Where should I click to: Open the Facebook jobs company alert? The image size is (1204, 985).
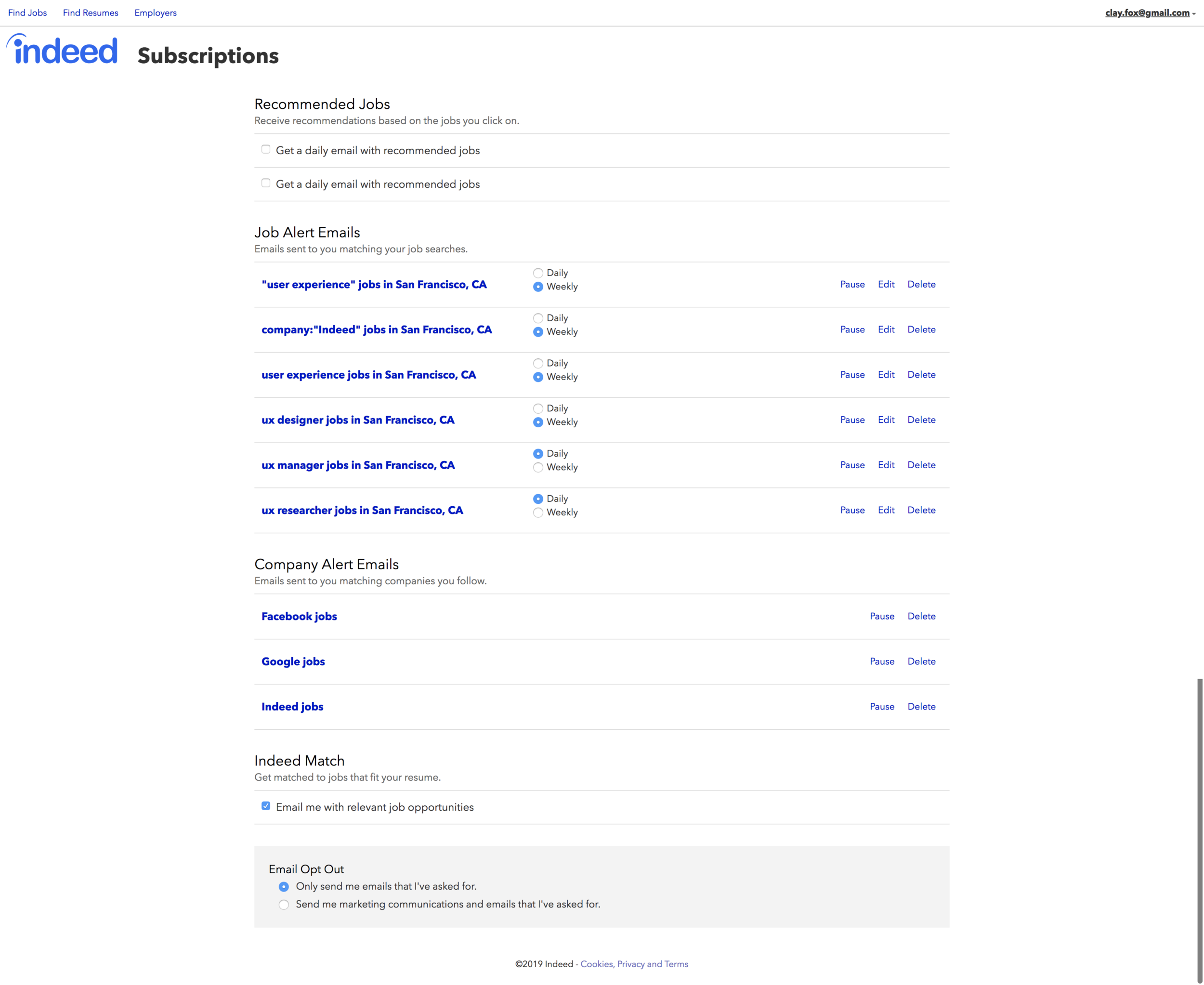(299, 616)
